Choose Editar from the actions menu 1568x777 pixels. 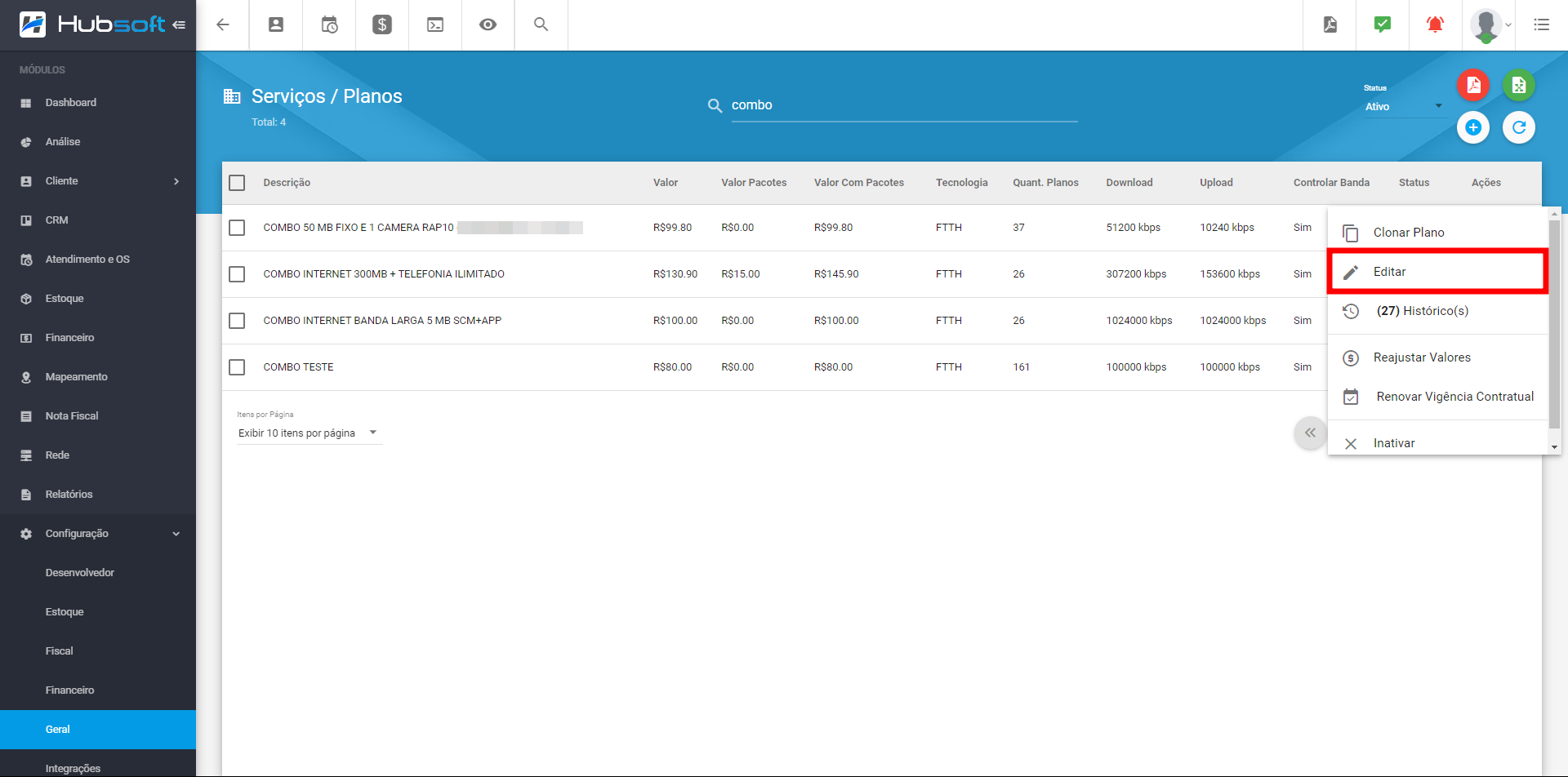[x=1438, y=272]
